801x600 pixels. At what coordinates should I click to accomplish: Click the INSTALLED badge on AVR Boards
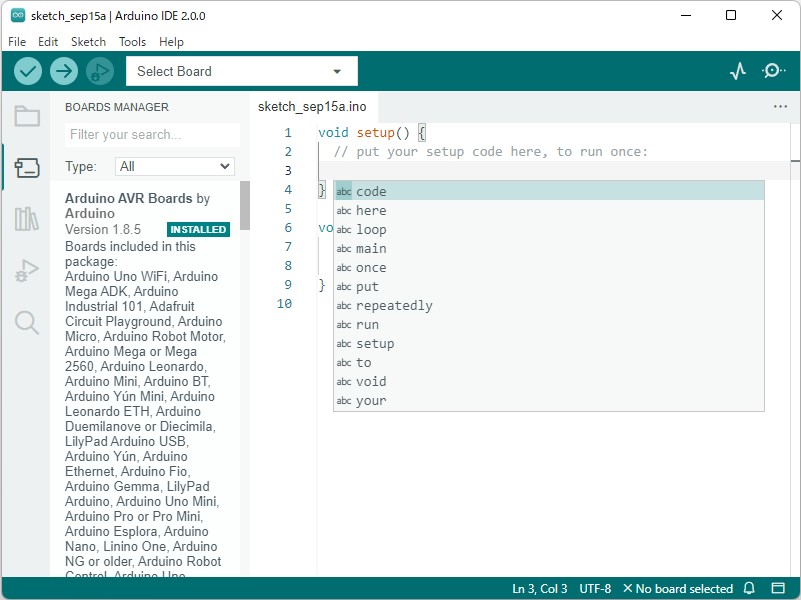[x=198, y=229]
